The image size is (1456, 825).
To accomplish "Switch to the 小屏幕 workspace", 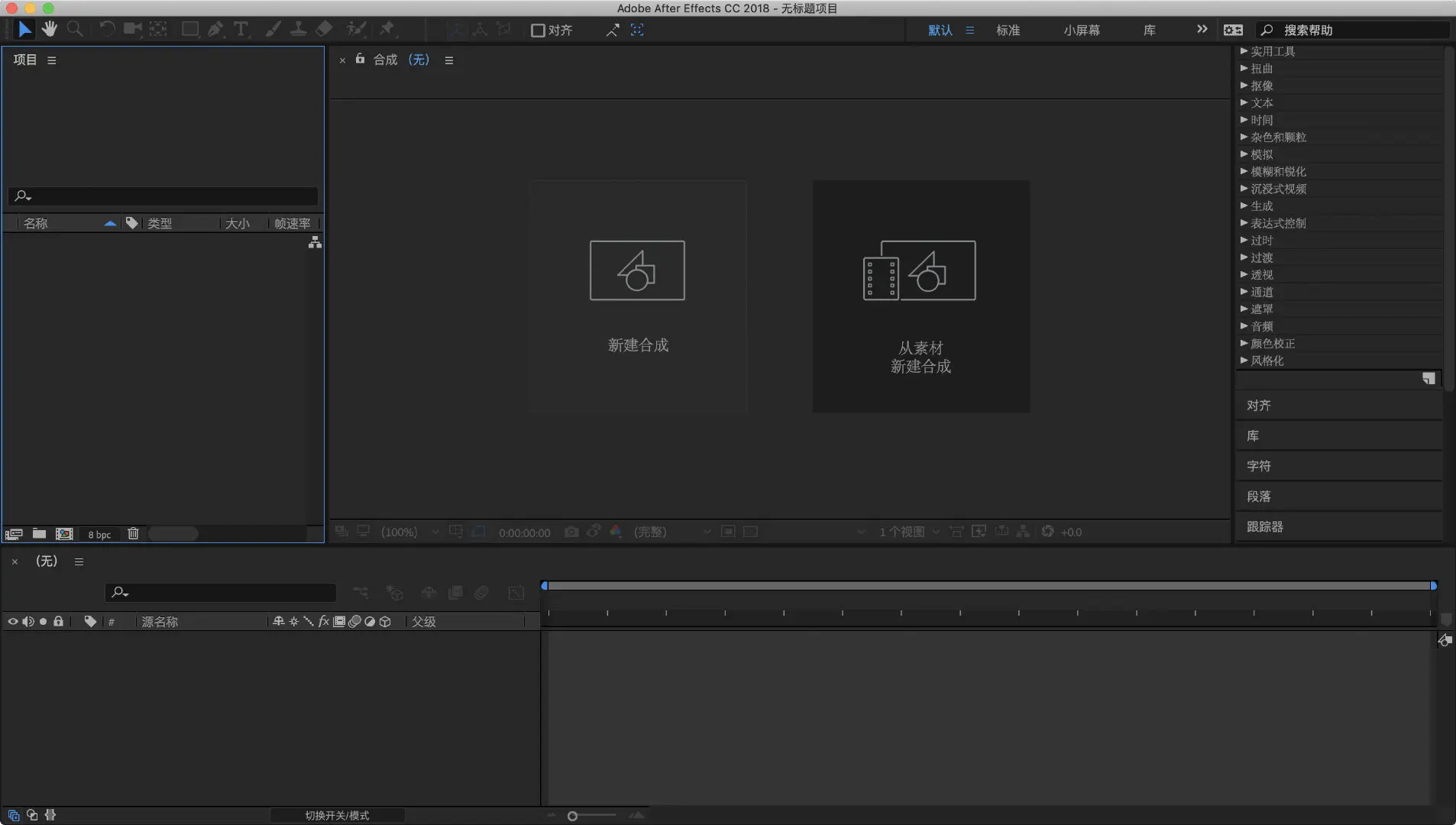I will (1082, 30).
